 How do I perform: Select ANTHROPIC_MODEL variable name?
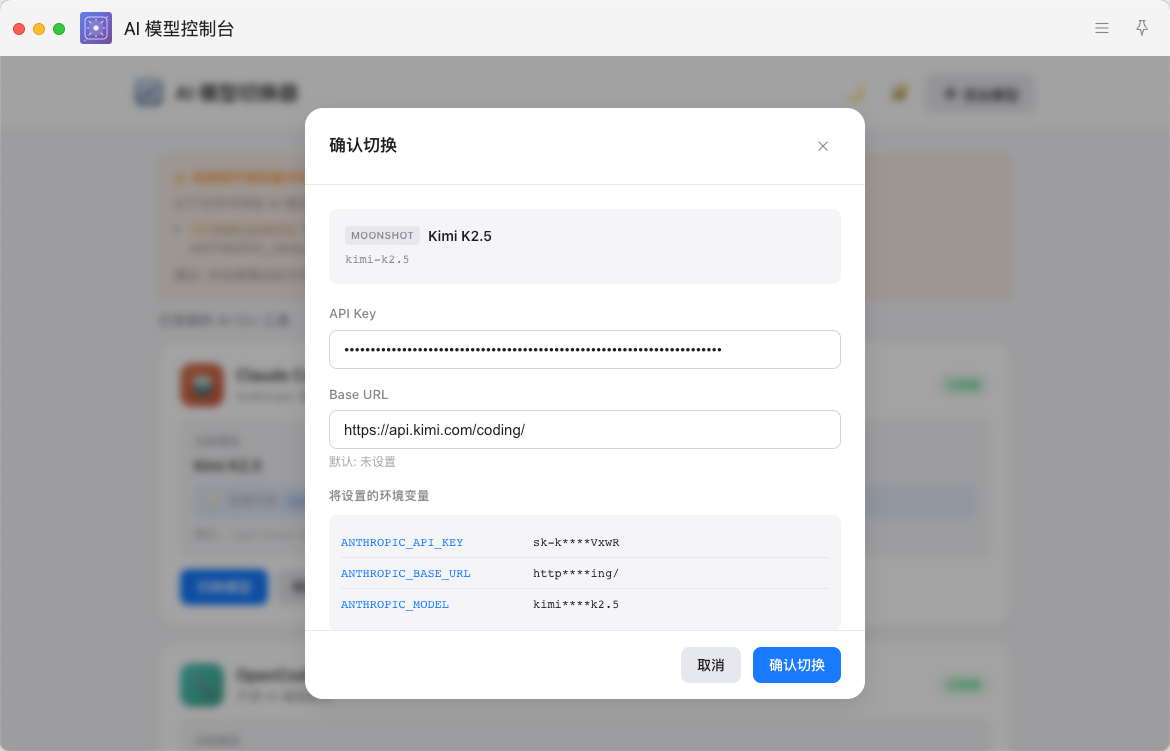(x=395, y=605)
